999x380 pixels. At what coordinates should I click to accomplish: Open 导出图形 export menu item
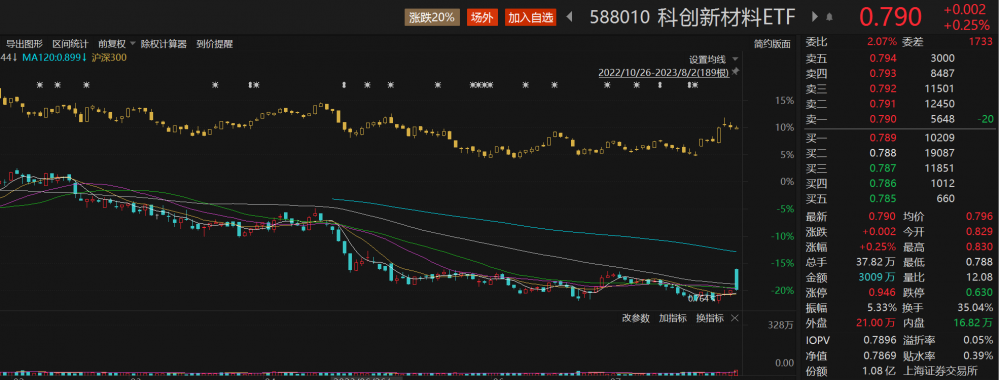[24, 44]
